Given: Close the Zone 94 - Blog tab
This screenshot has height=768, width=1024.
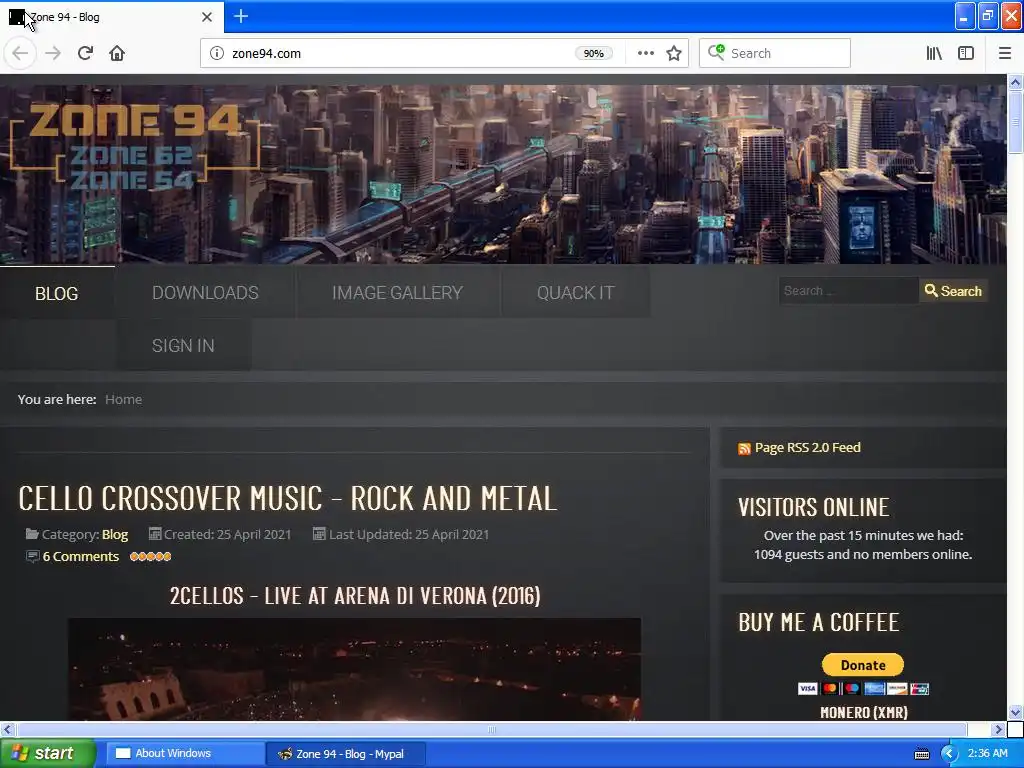Looking at the screenshot, I should point(207,17).
